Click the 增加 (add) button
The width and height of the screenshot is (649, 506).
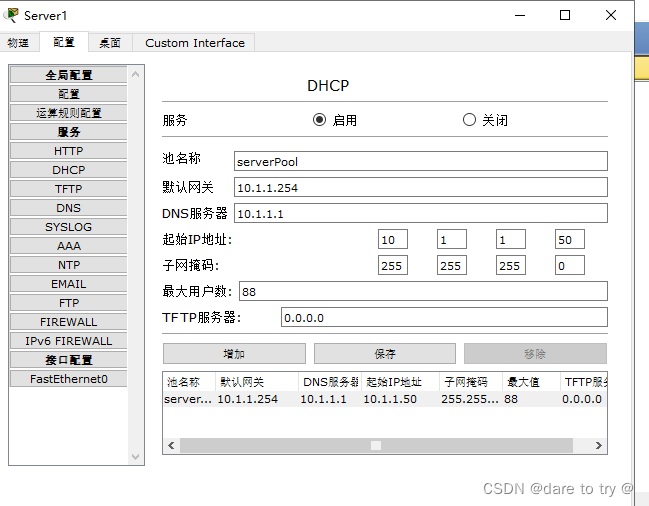pos(234,354)
